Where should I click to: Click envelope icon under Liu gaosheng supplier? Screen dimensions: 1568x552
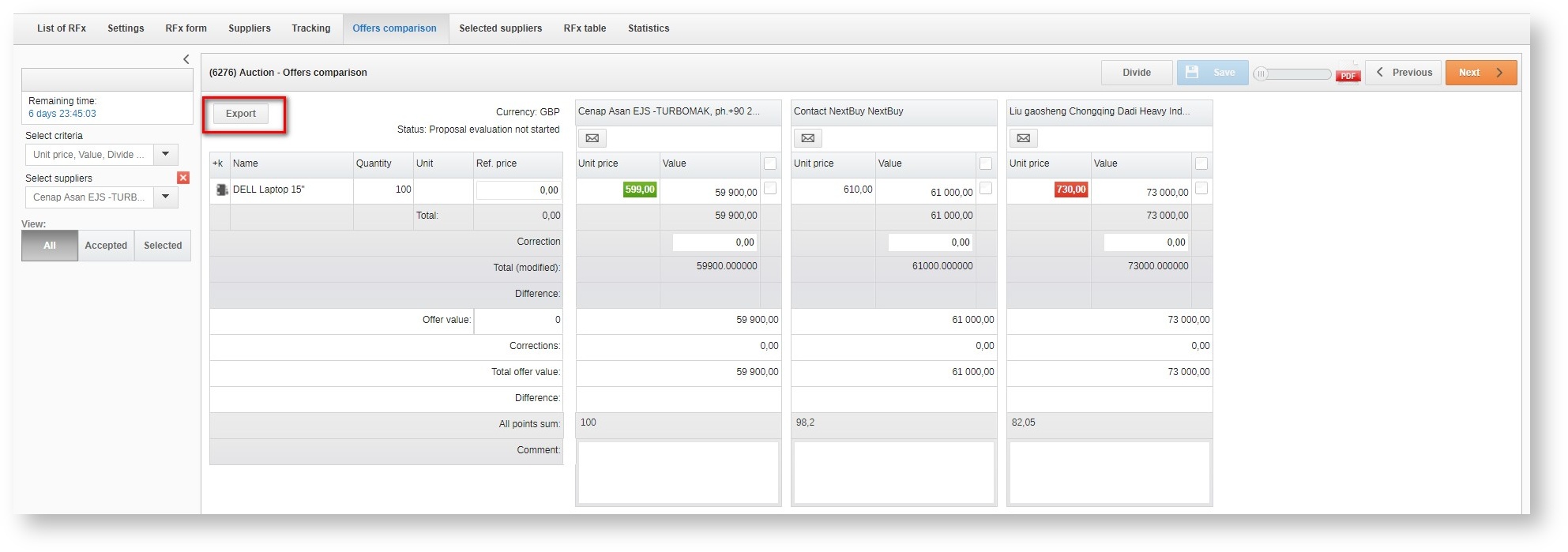(1023, 138)
